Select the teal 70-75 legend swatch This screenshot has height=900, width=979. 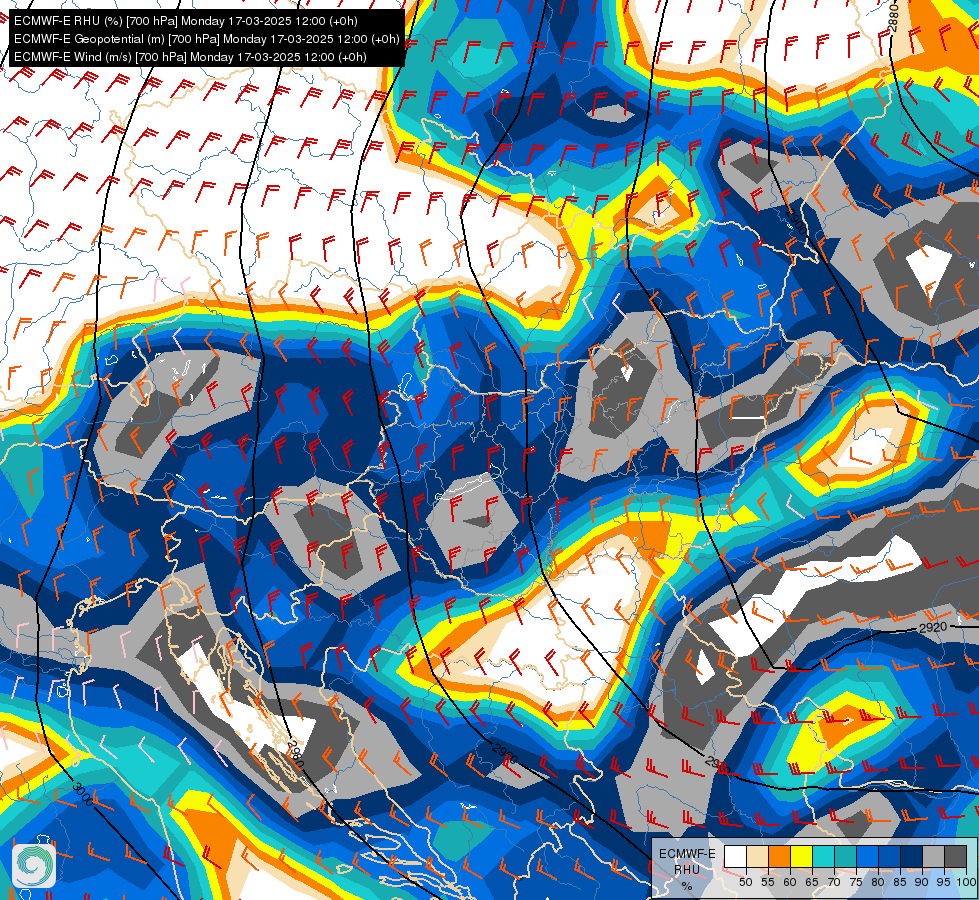pos(845,856)
